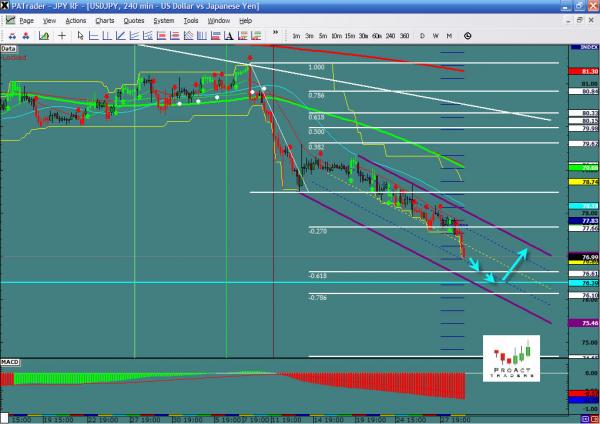This screenshot has width=600, height=424.
Task: Open the Help menu
Action: tap(245, 20)
